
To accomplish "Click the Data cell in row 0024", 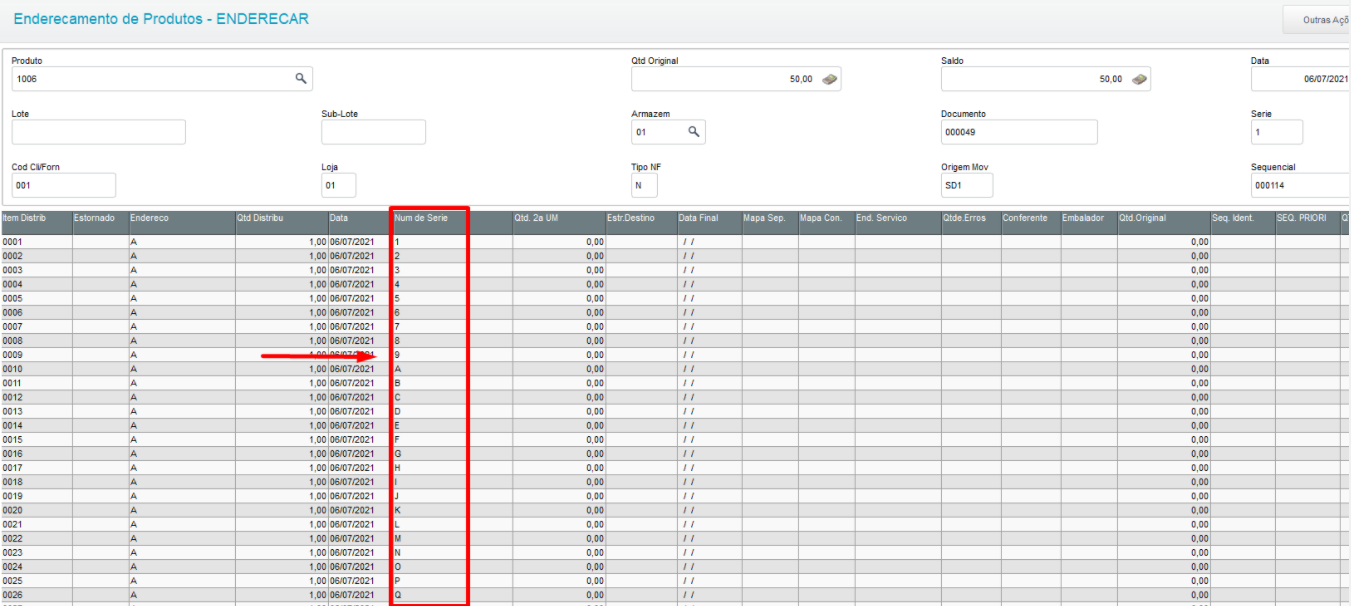I will (x=360, y=567).
